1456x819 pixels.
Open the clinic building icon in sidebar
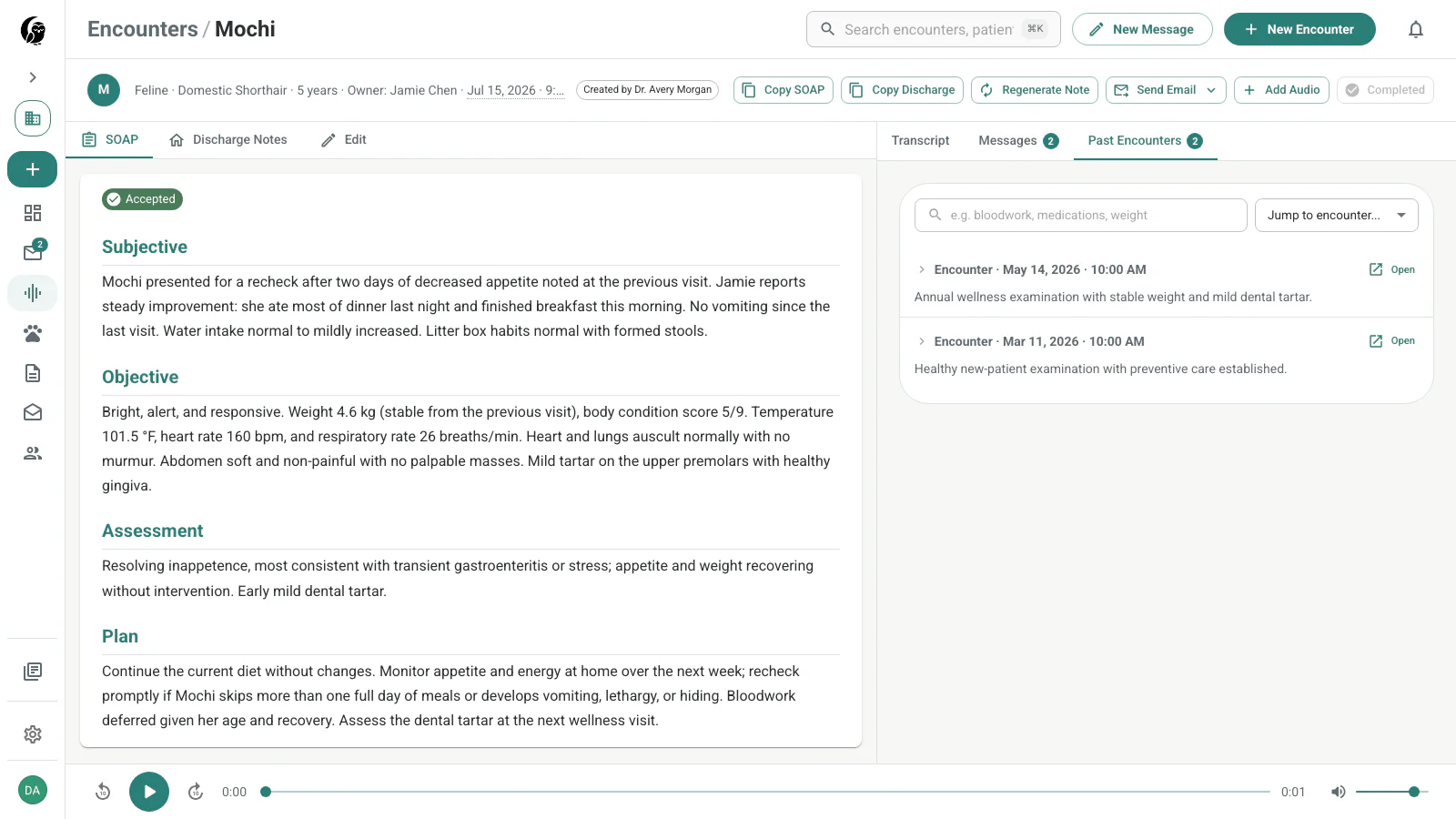click(x=33, y=118)
